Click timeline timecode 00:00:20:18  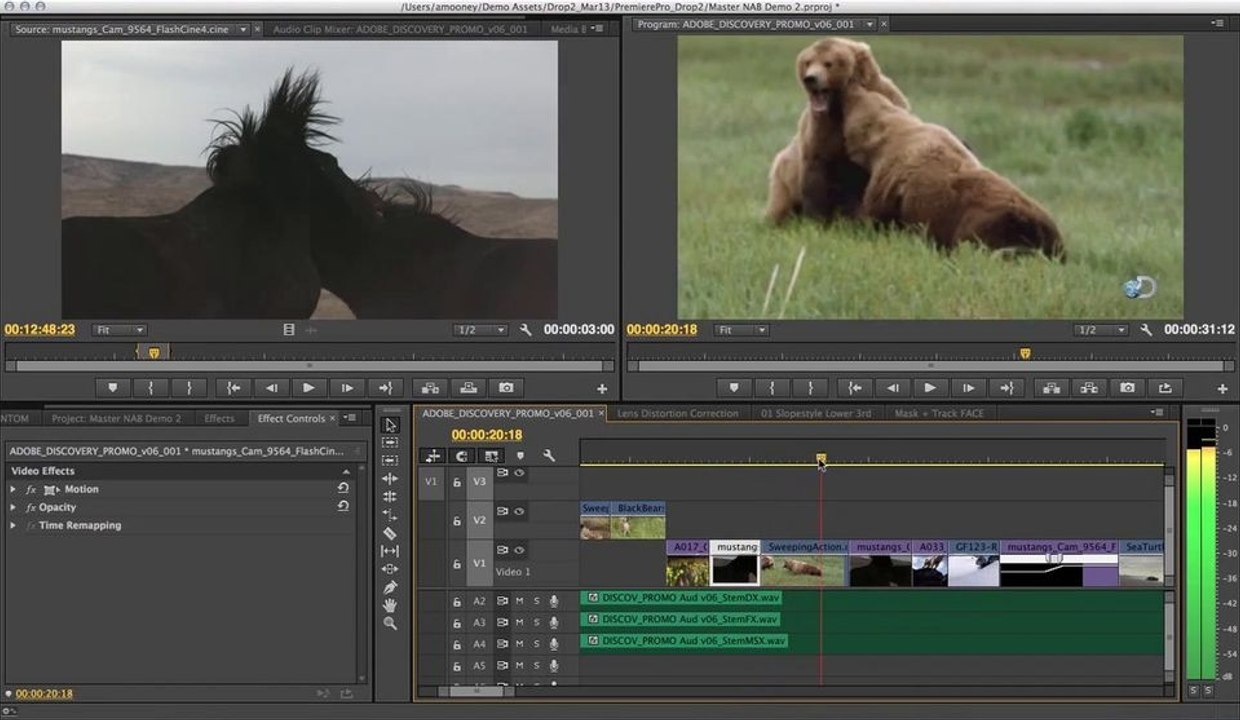coord(487,435)
